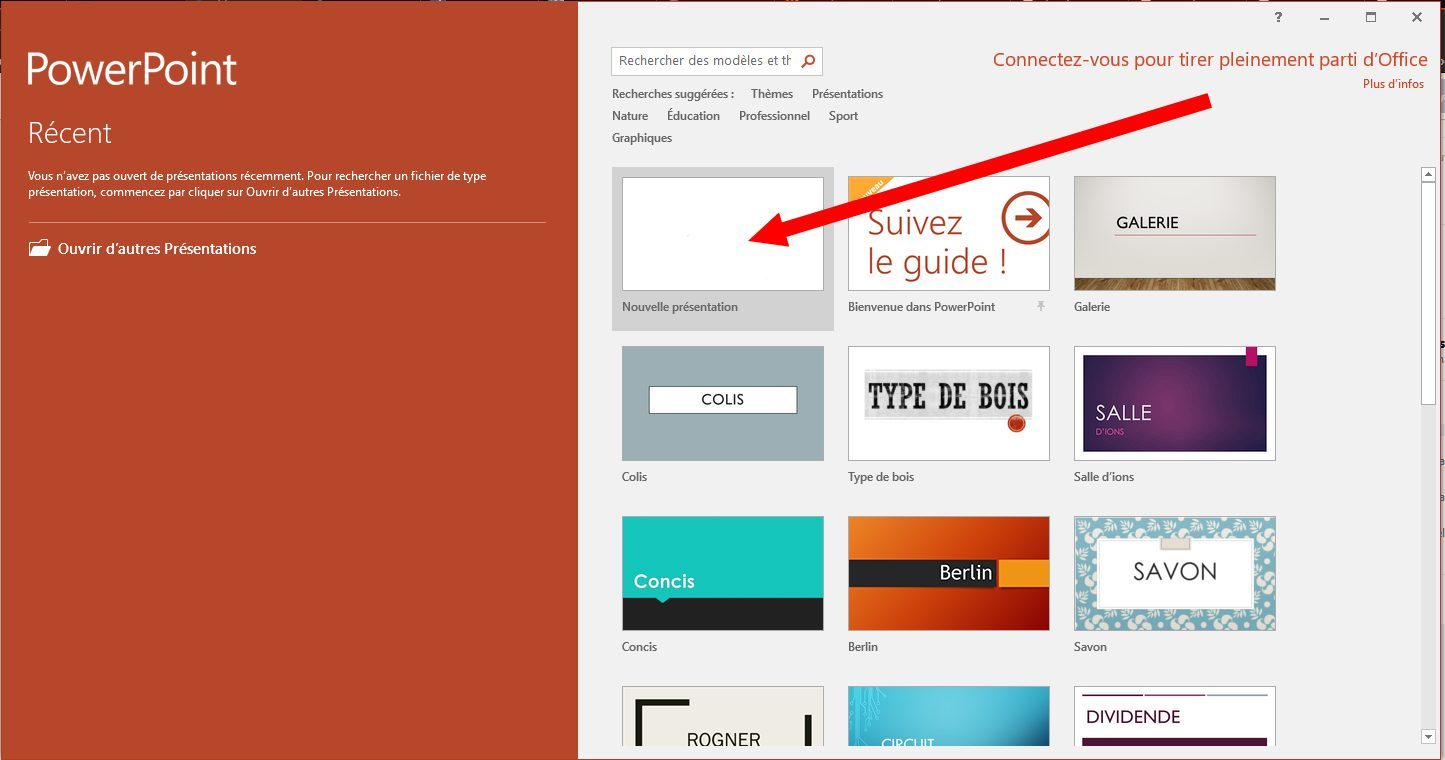1445x760 pixels.
Task: Open the Plus d'infos link
Action: pos(1393,84)
